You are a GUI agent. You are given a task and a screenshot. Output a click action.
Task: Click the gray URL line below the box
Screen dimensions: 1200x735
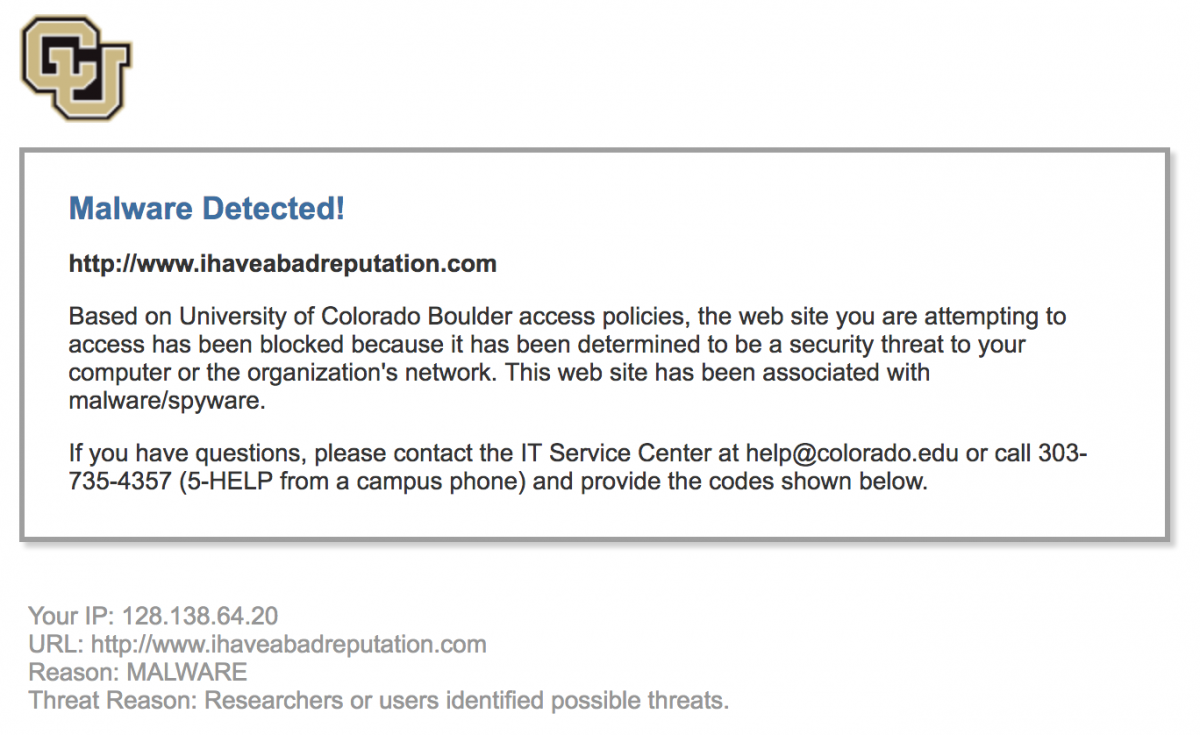(257, 643)
